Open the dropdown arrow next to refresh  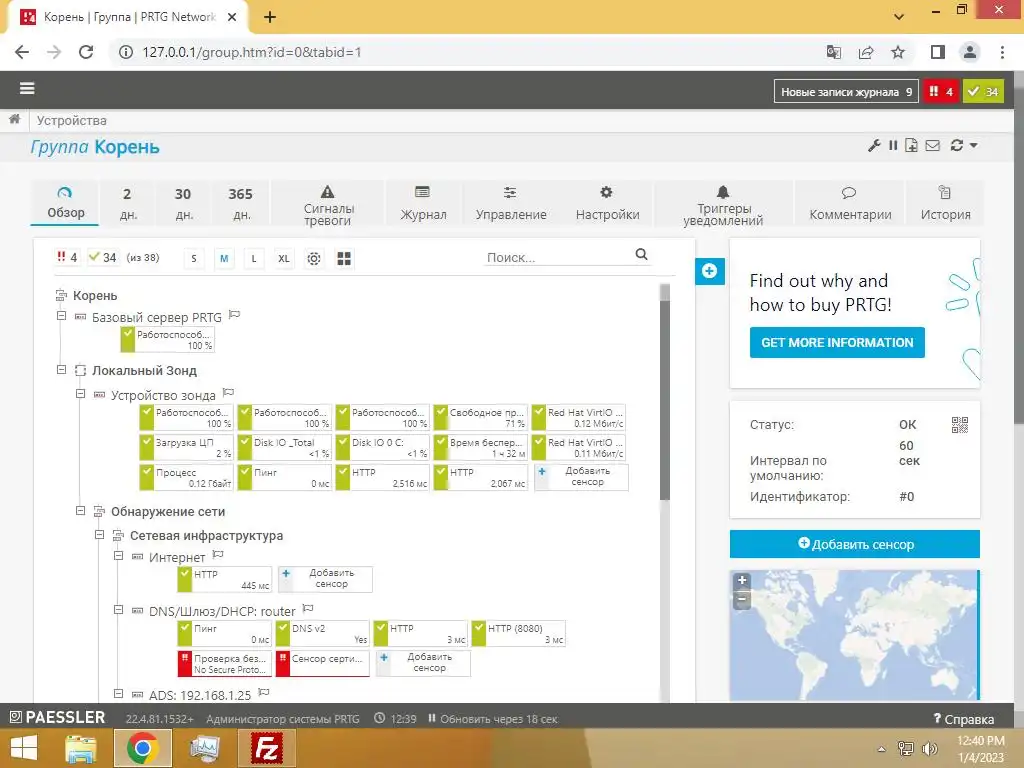[974, 146]
